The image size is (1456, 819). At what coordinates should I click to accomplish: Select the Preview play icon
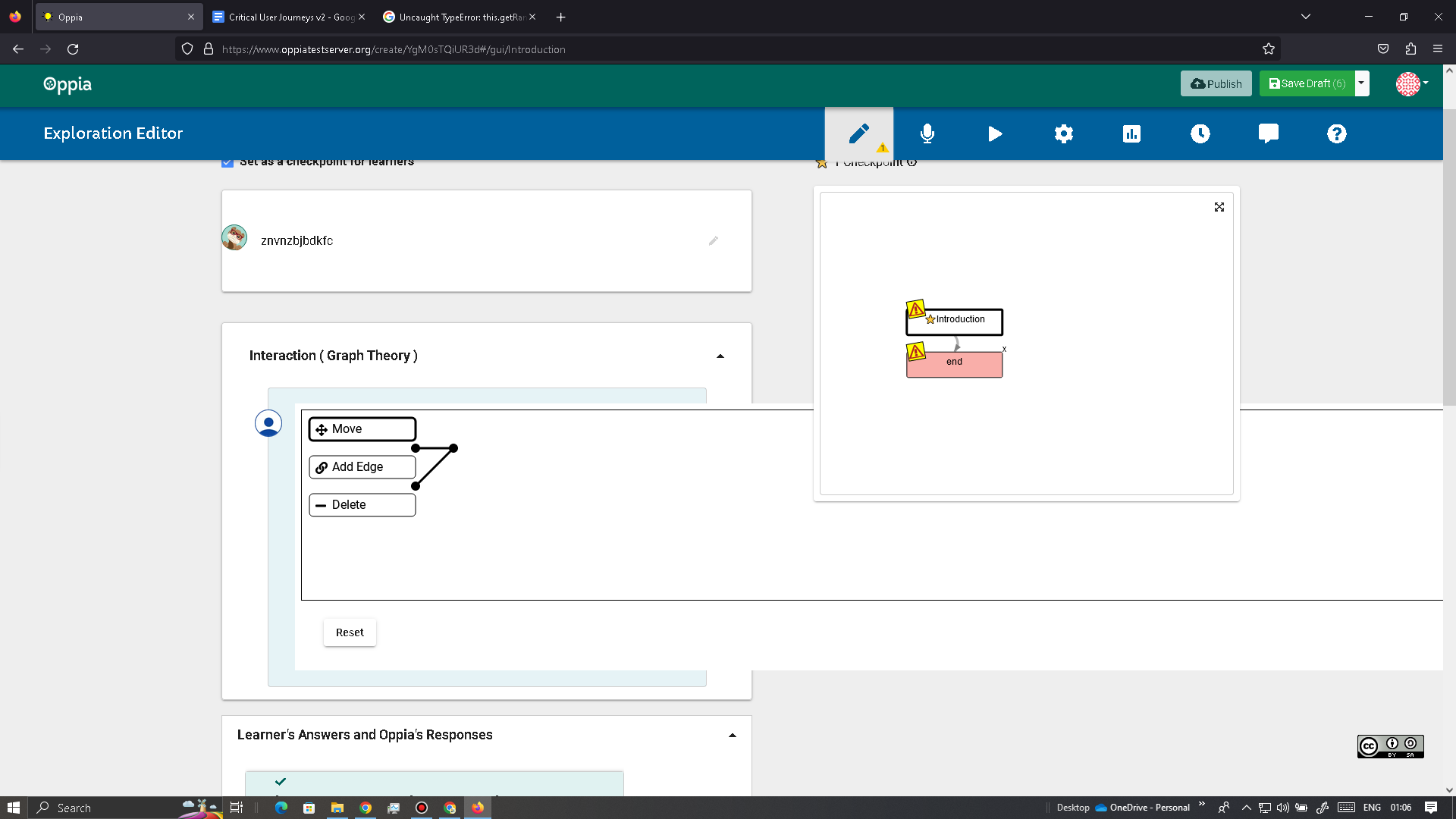point(995,133)
